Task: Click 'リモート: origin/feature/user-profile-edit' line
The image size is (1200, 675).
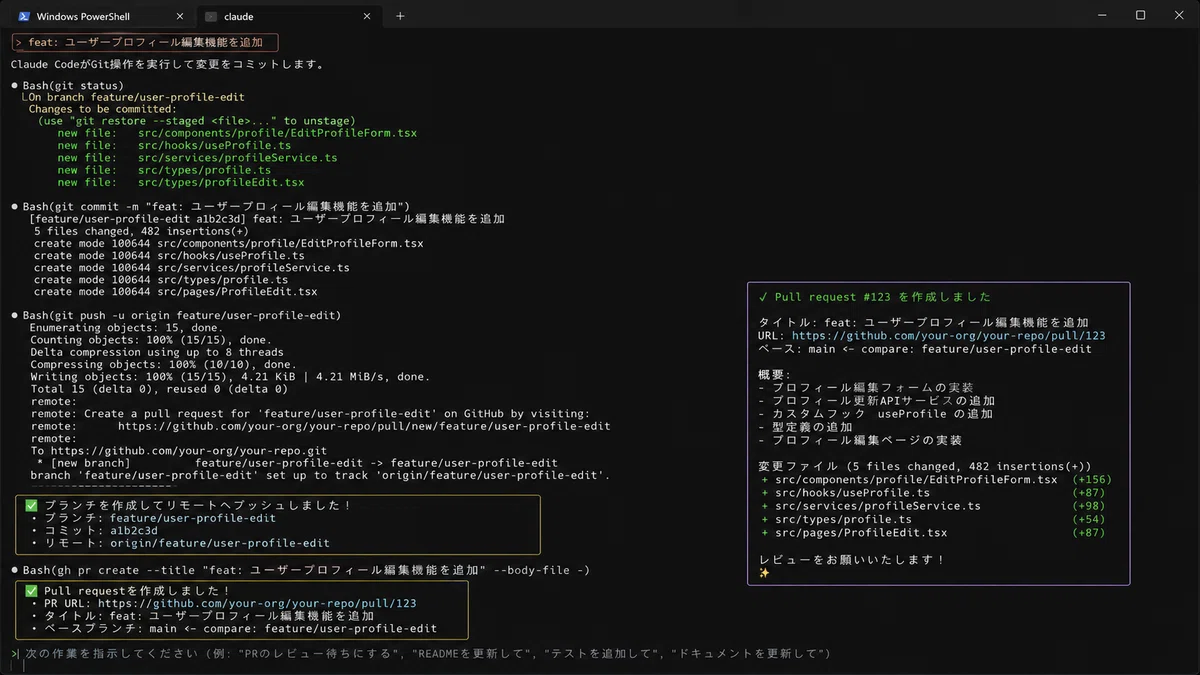Action: 180,543
